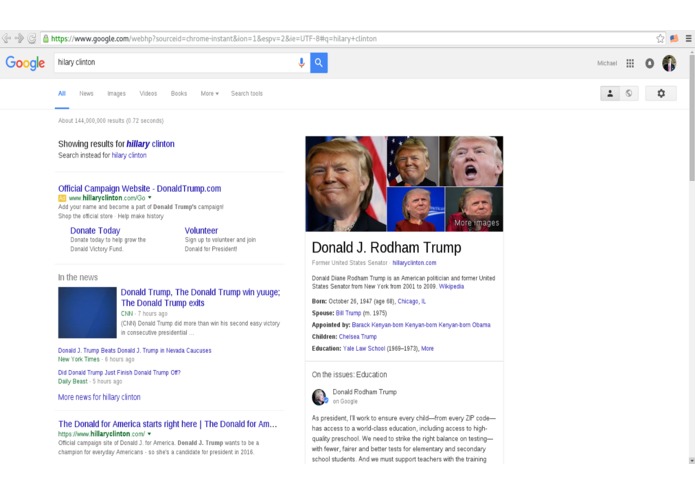Click the flag extension icon in toolbar
695x494 pixels.
pyautogui.click(x=674, y=39)
